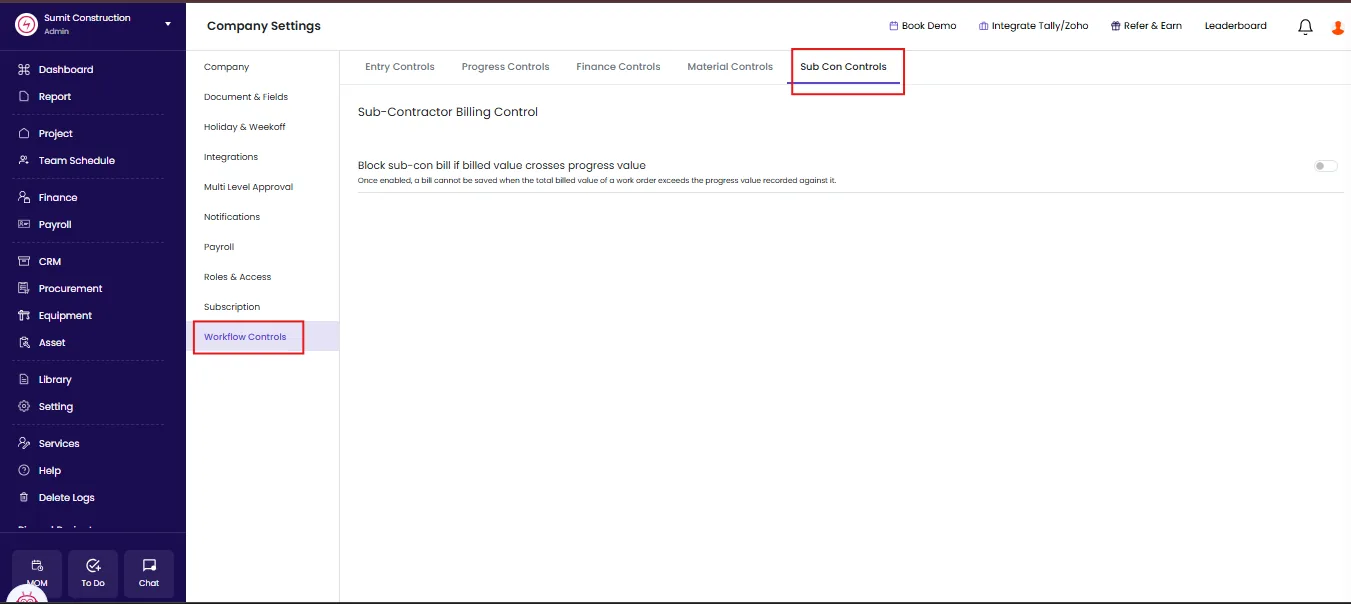Click the calendar icon beside Book Demo
Viewport: 1351px width, 604px height.
(894, 26)
